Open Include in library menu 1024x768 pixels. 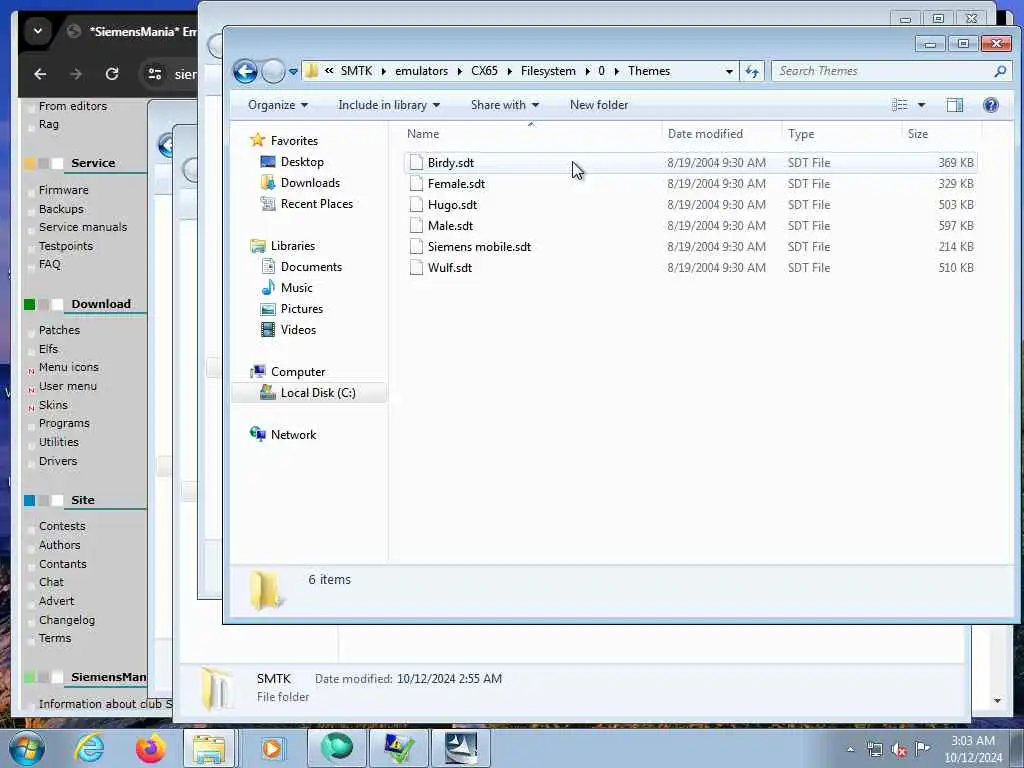point(389,105)
